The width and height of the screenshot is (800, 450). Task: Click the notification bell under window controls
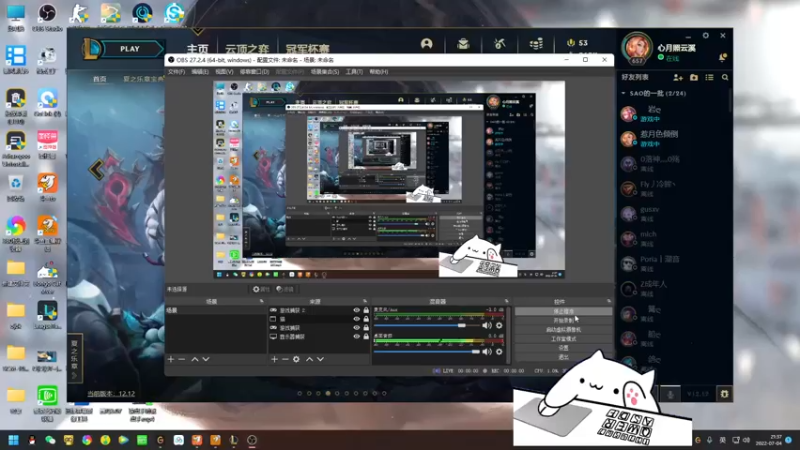click(722, 58)
